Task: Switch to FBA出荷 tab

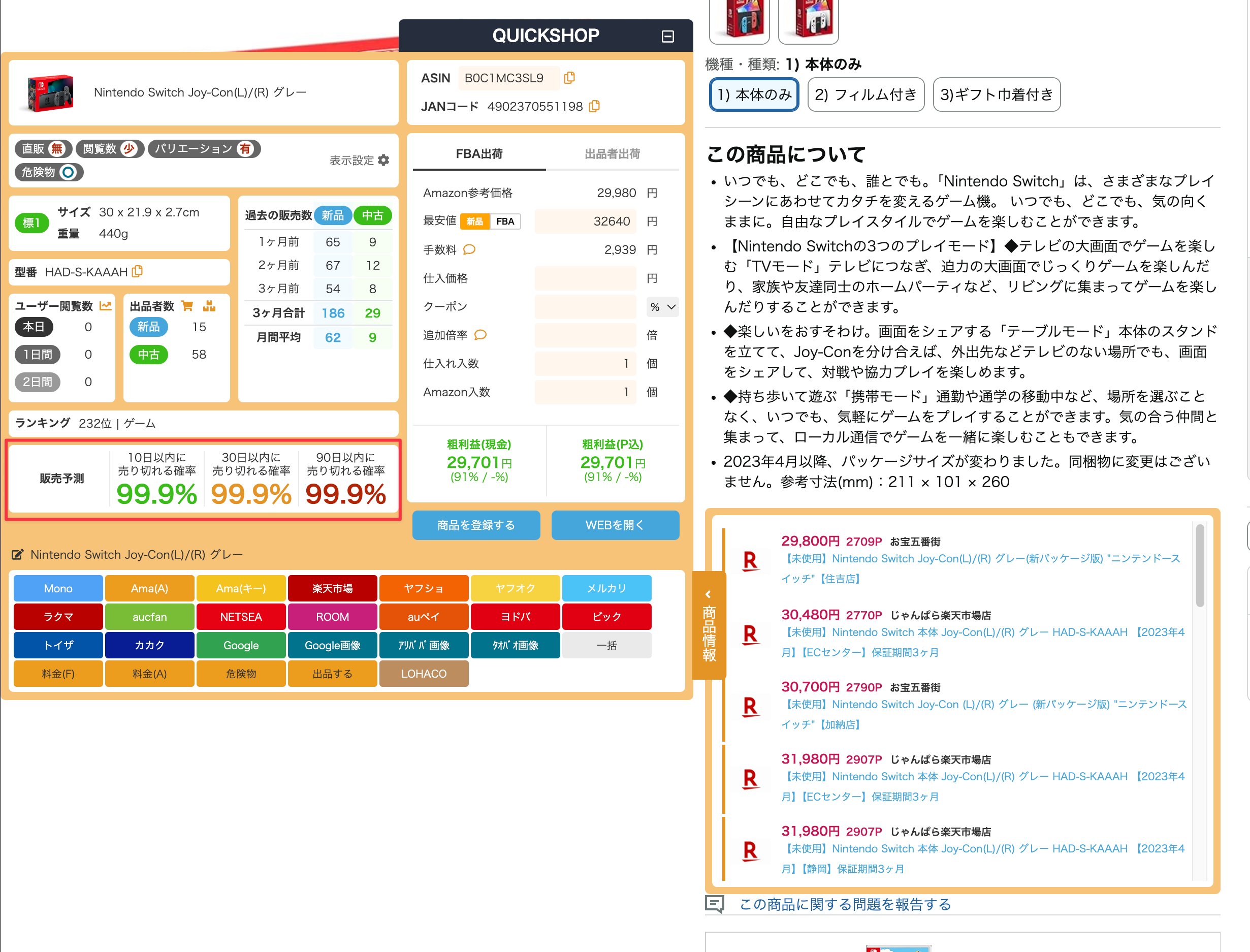Action: (x=479, y=154)
